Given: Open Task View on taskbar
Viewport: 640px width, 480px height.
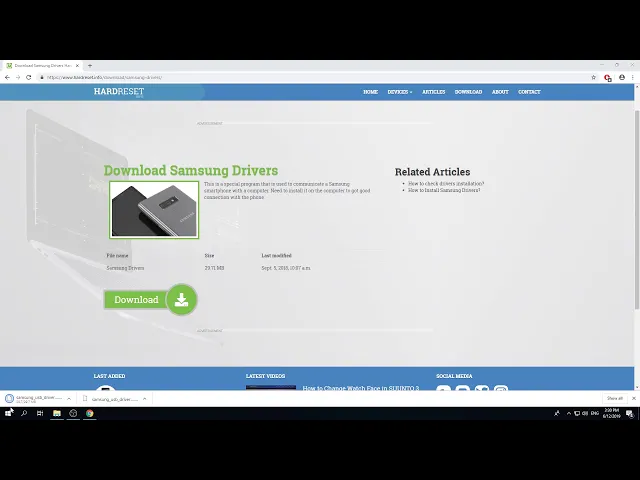Looking at the screenshot, I should coord(40,413).
